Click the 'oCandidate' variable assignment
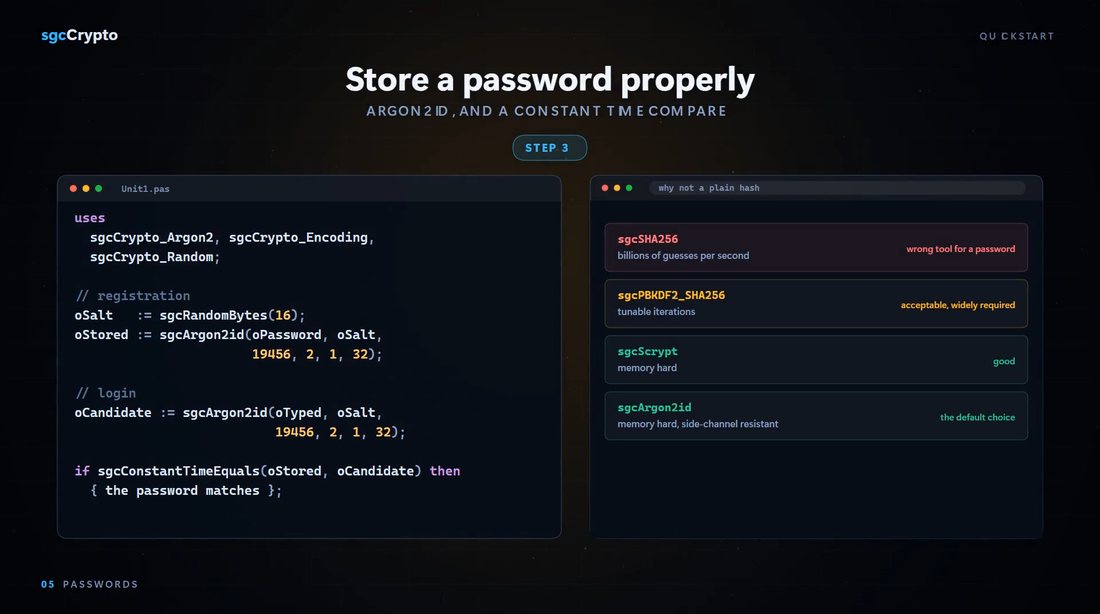Screen dimensions: 1100x614 pos(113,413)
